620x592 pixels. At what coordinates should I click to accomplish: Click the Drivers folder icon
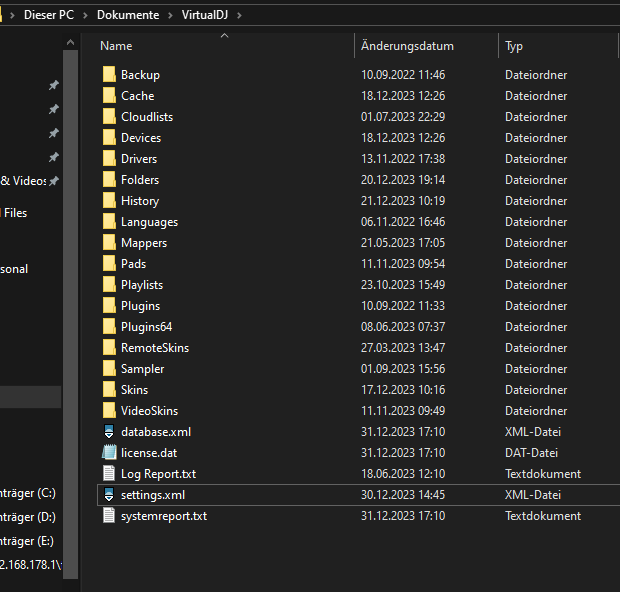click(x=109, y=158)
